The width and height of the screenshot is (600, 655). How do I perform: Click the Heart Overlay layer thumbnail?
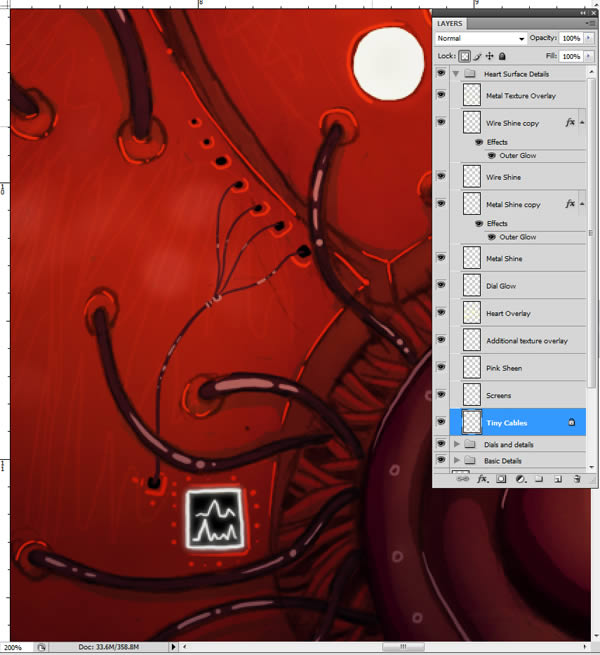[x=472, y=313]
